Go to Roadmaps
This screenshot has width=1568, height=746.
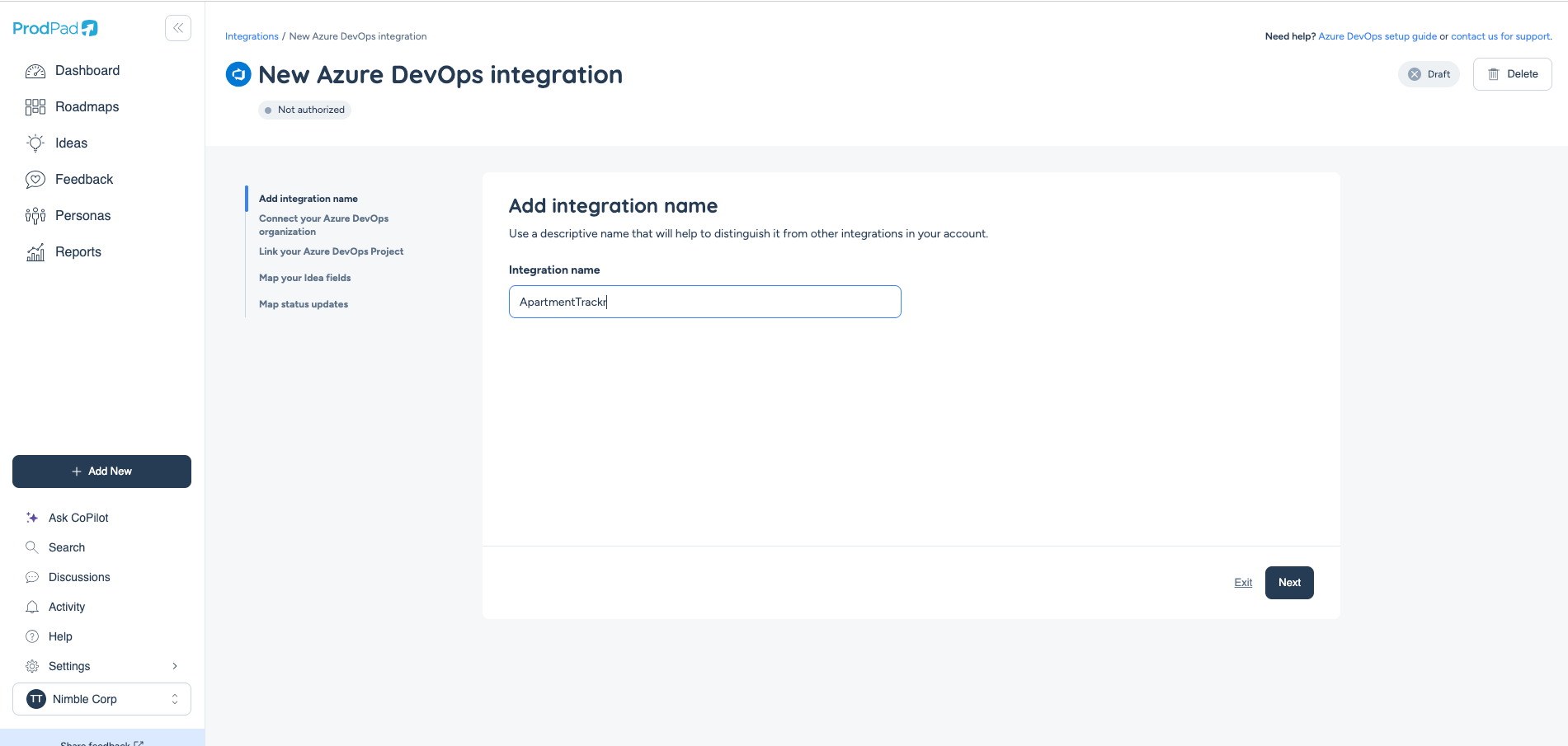87,107
